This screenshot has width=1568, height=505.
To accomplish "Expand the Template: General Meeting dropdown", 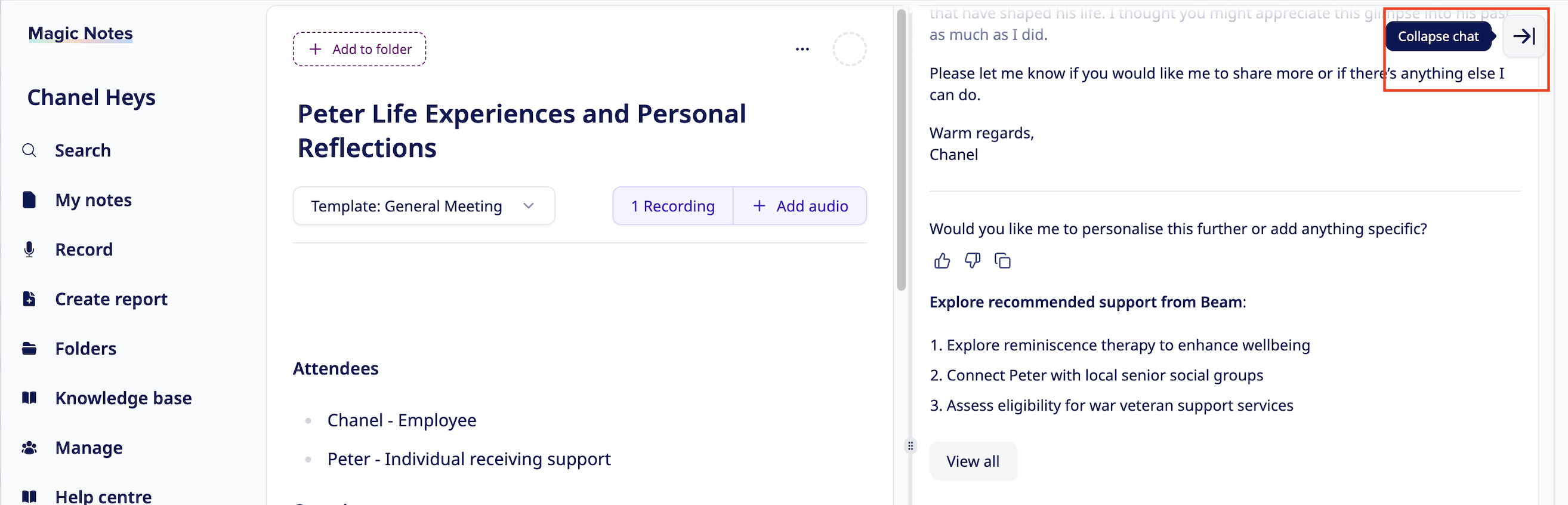I will coord(406,207).
